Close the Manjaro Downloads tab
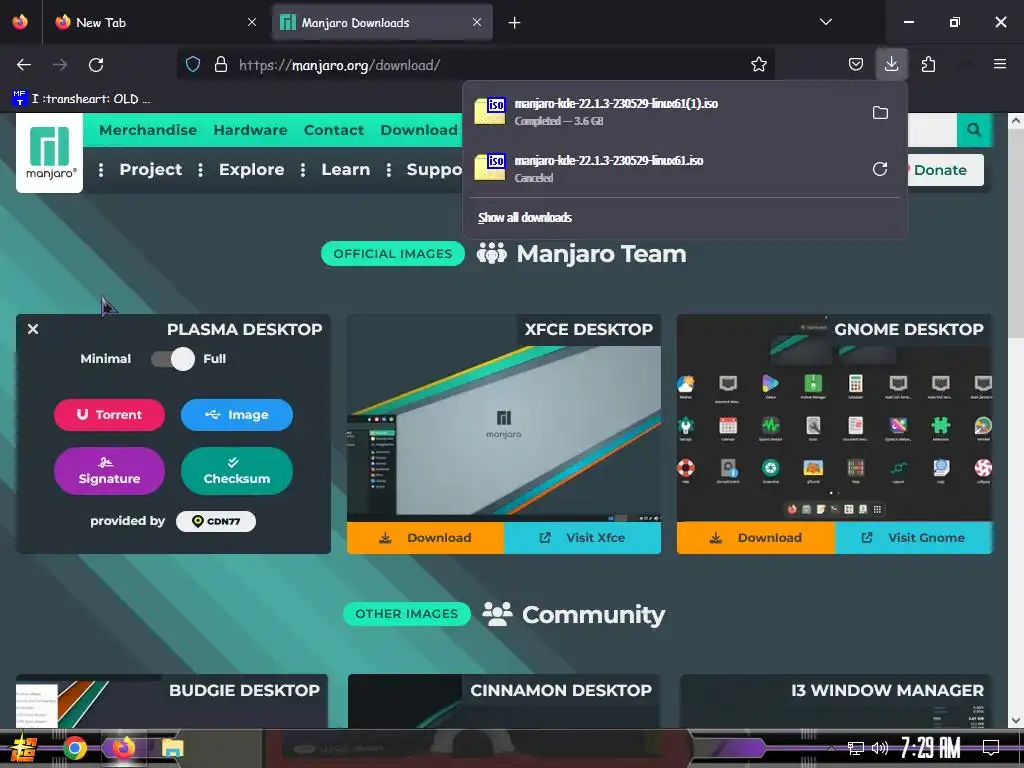Viewport: 1024px width, 768px height. (x=477, y=22)
